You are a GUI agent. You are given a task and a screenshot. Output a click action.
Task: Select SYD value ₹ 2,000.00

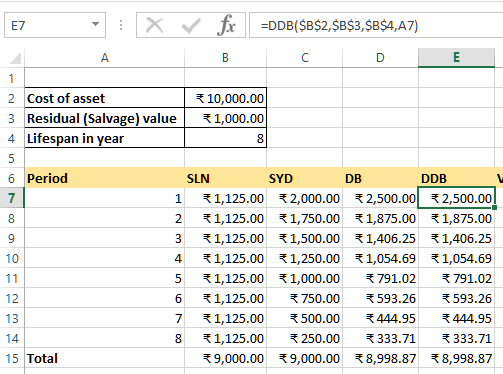tap(305, 198)
